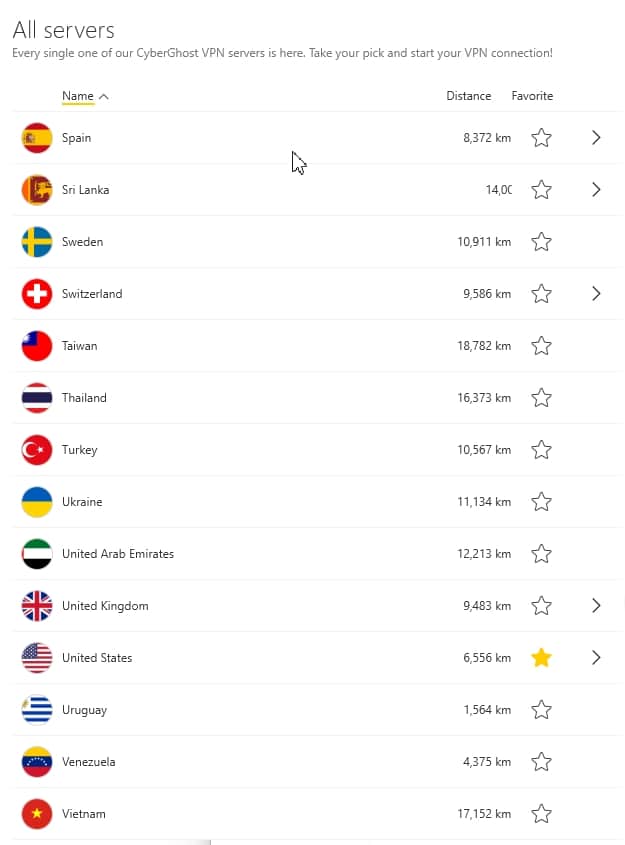Mark Sweden as favorite with star
Viewport: 625px width, 845px height.
(541, 241)
